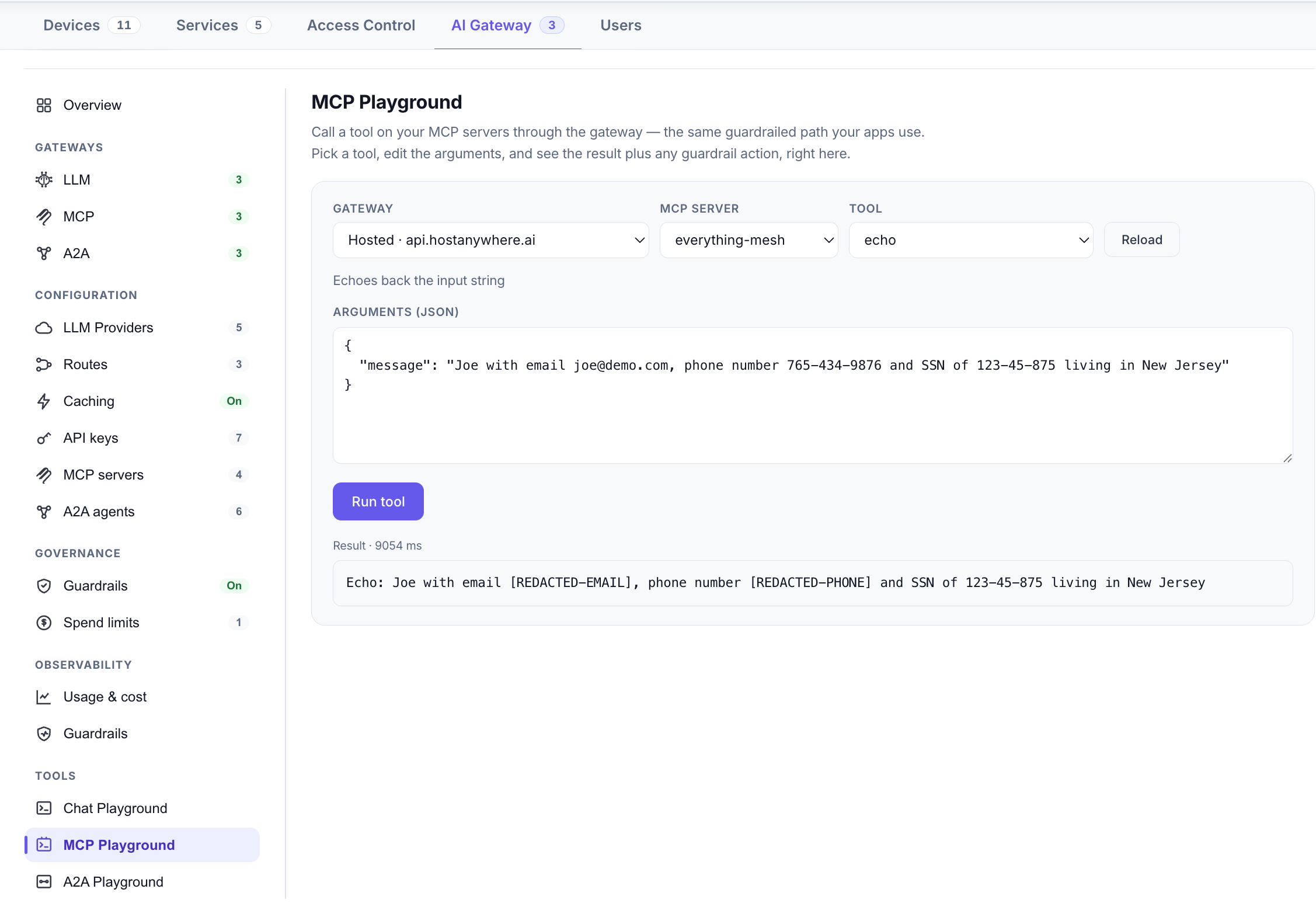Click the LLM Providers cloud icon
Image resolution: width=1316 pixels, height=903 pixels.
[x=44, y=328]
